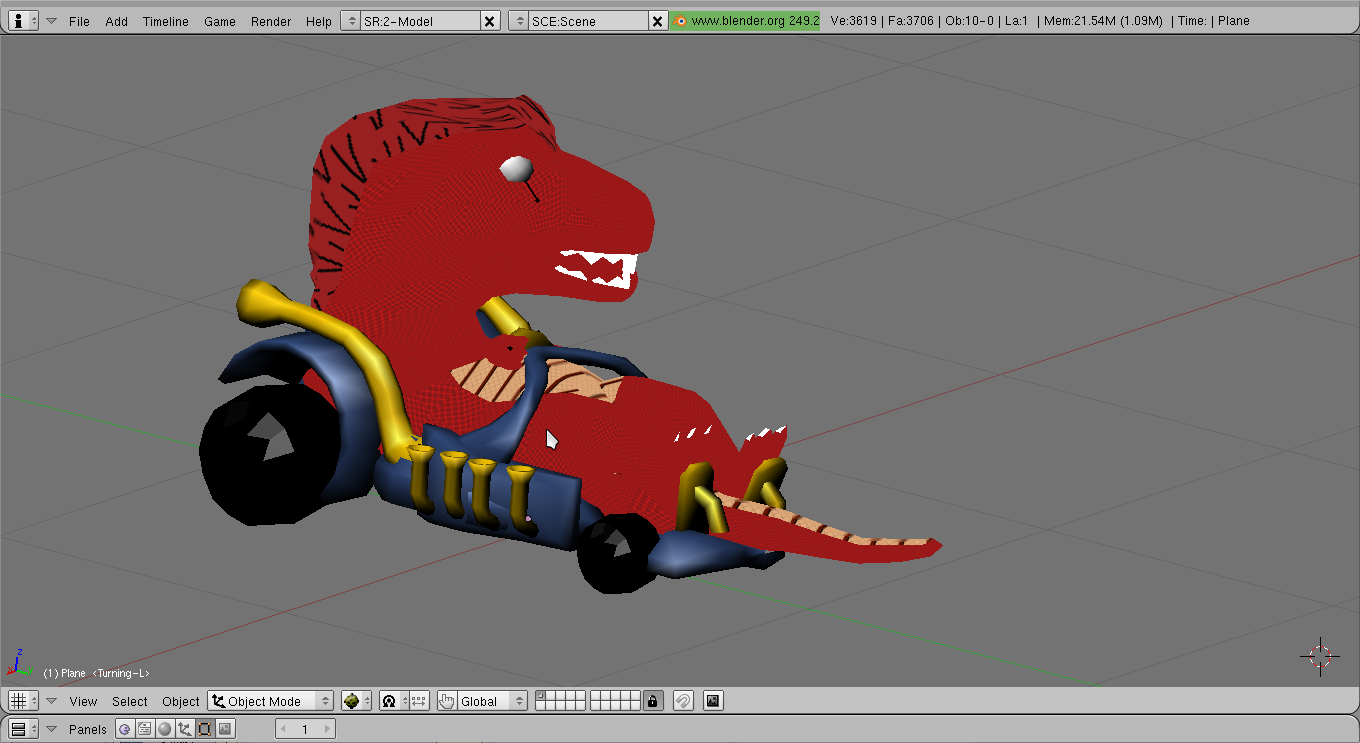Switch to the Object context panel icon
The height and width of the screenshot is (743, 1360).
pos(185,729)
